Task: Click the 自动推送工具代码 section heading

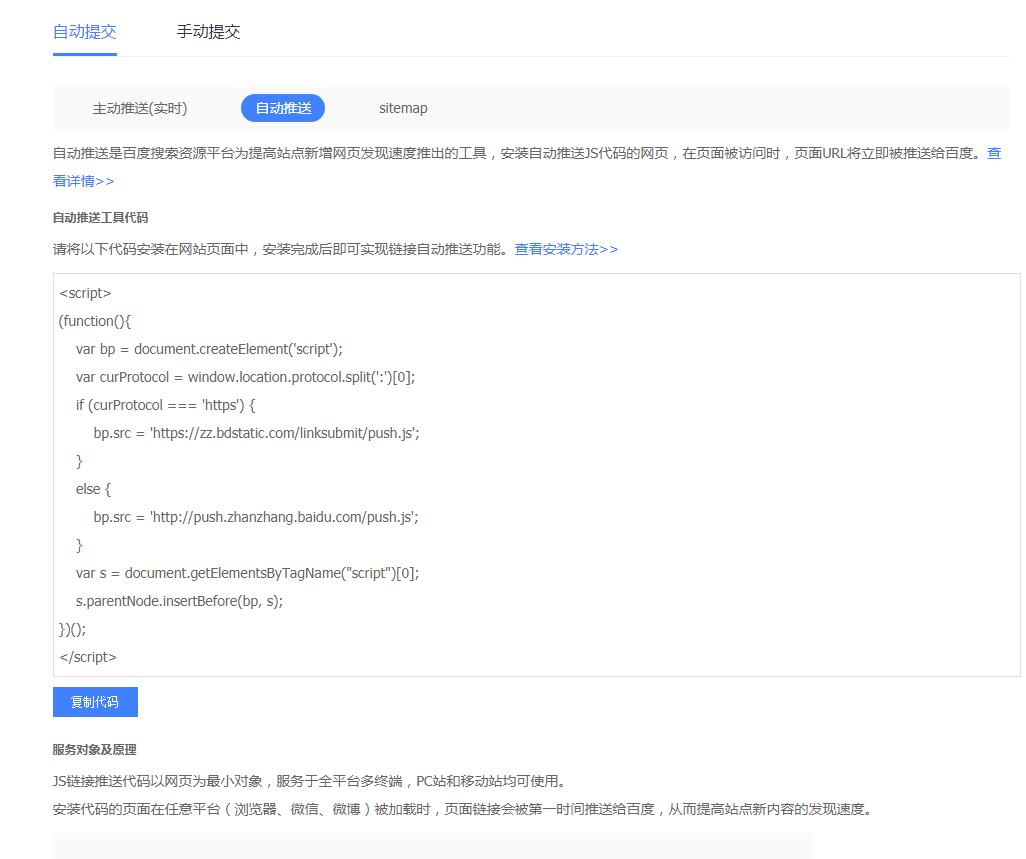Action: click(x=100, y=217)
